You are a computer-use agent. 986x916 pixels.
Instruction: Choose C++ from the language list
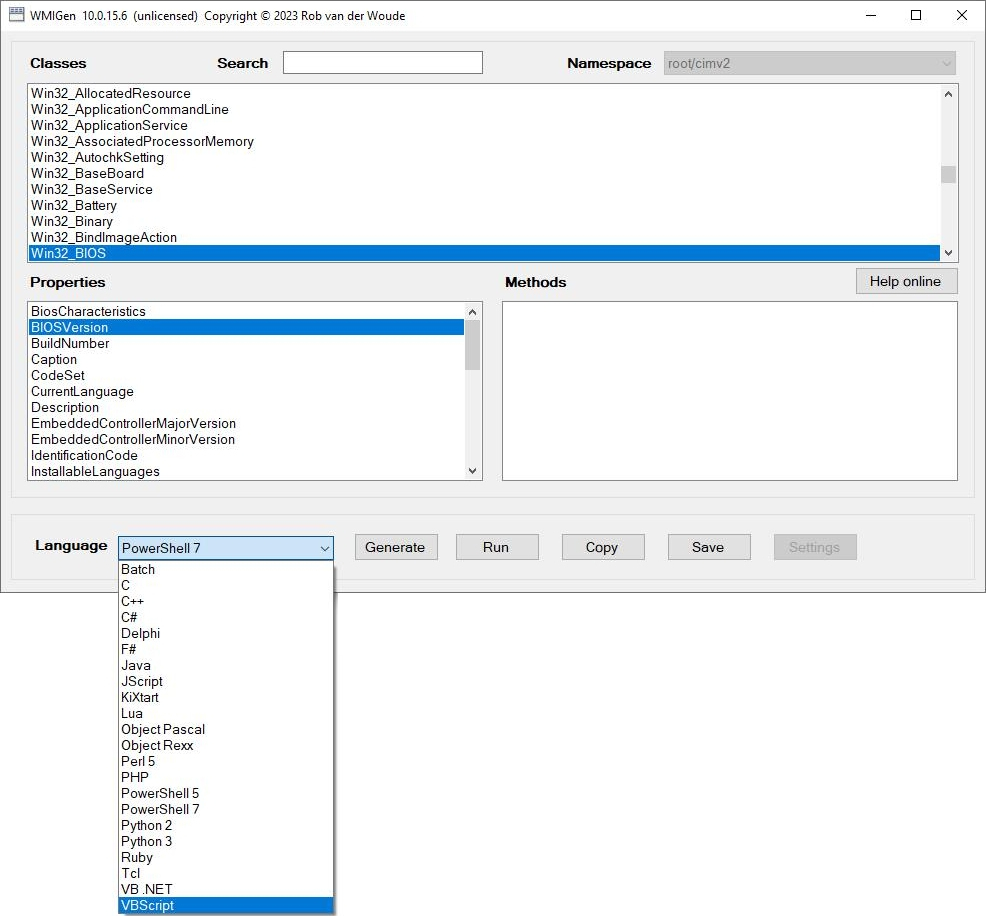(226, 601)
